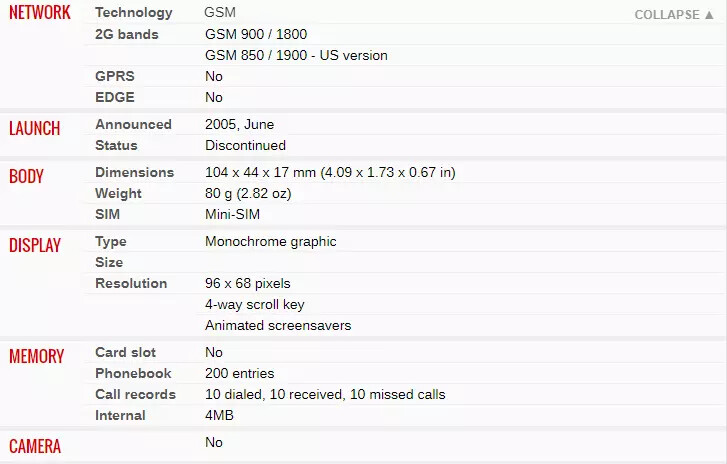727x464 pixels.
Task: Select the MEMORY section heading
Action: [37, 356]
